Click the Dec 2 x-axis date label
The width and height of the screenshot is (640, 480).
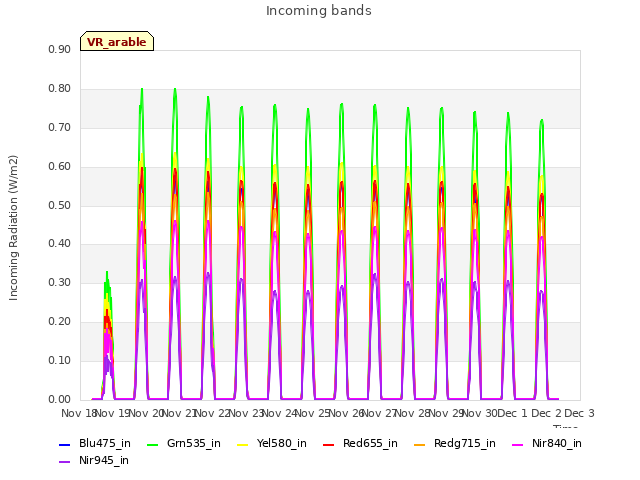click(x=546, y=413)
